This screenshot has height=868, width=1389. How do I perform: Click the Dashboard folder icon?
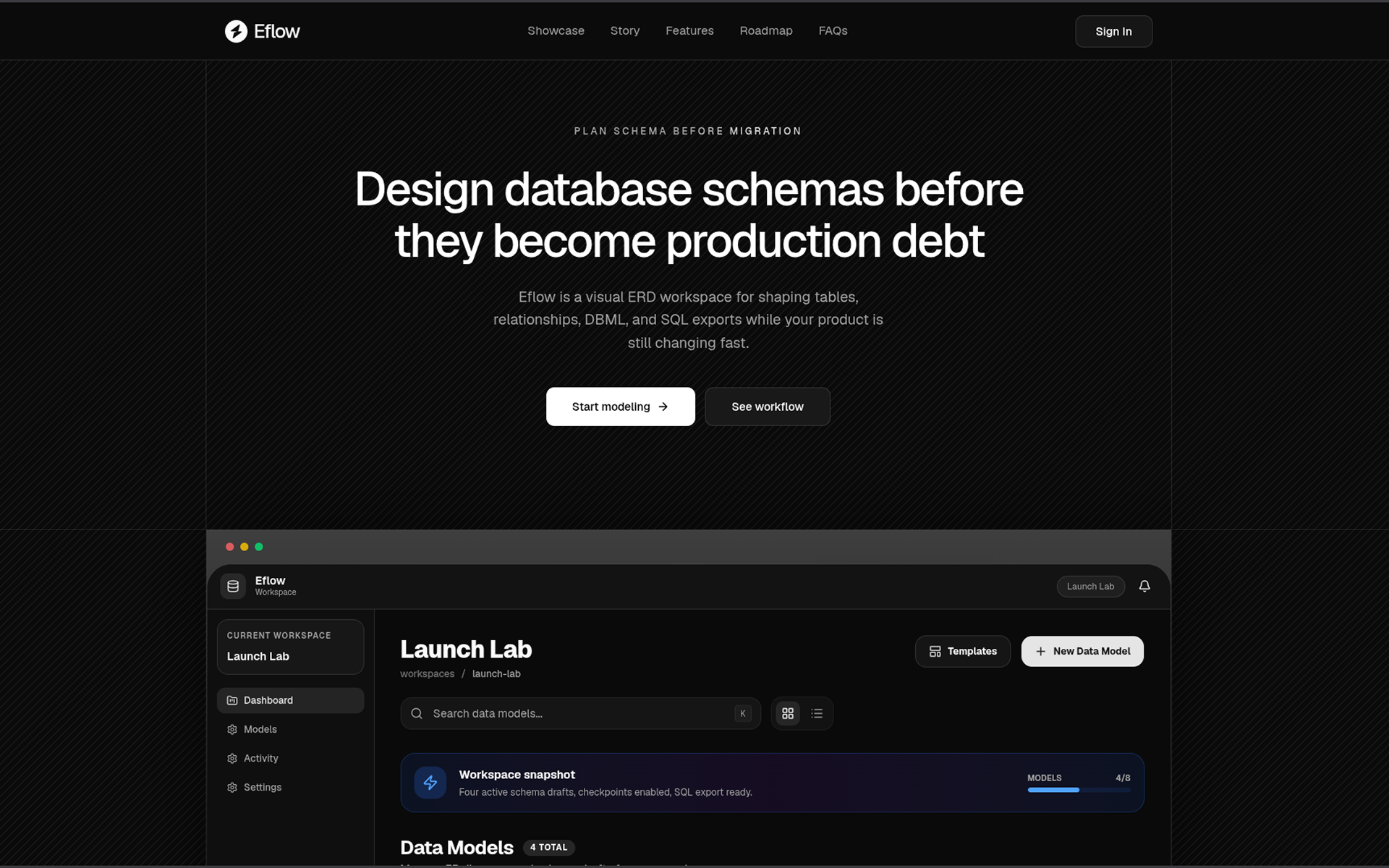coord(232,700)
